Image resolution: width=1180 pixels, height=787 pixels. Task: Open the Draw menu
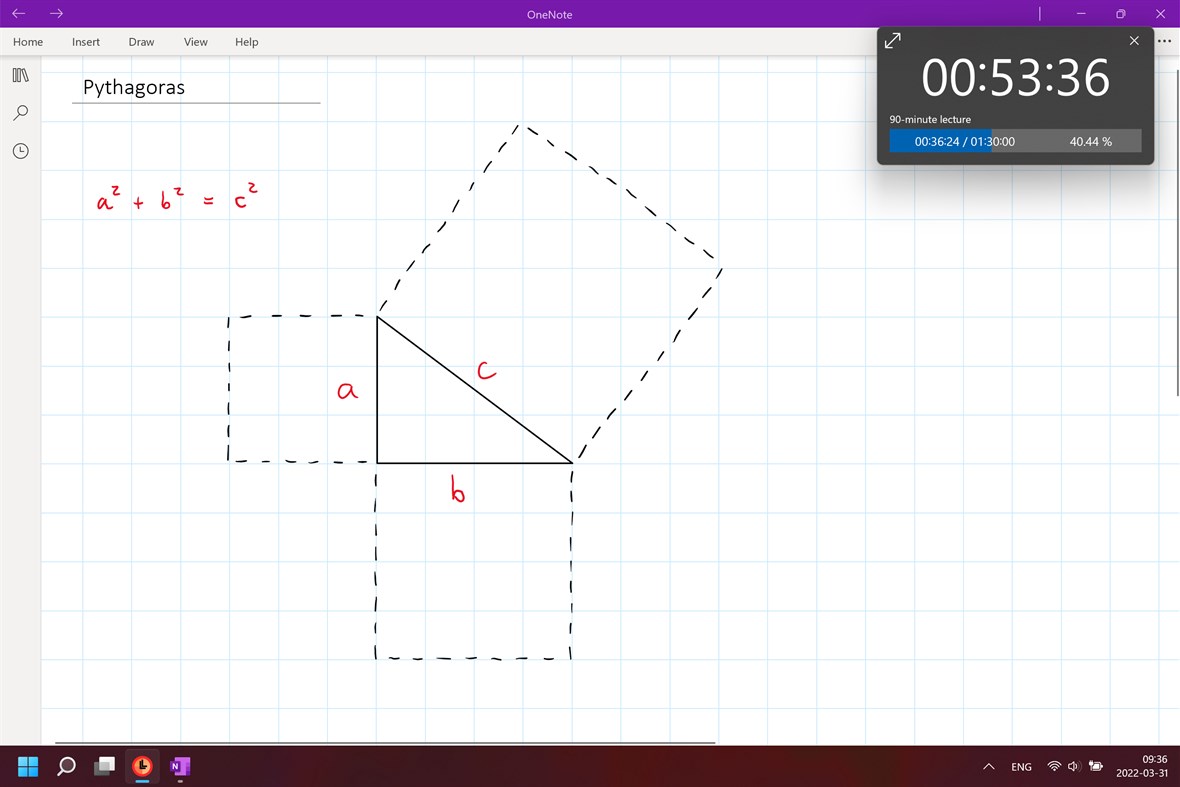141,42
